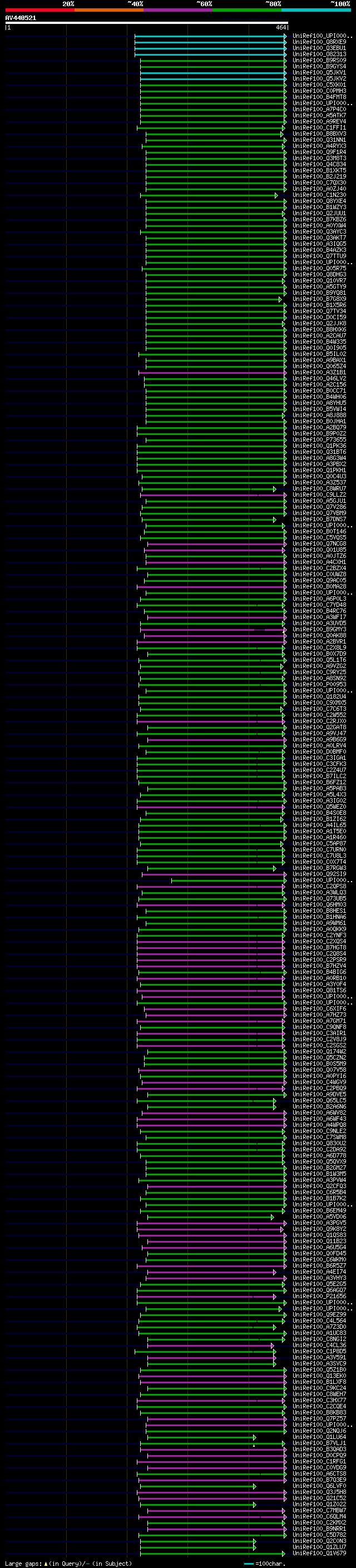Select the query name AV440521

(21, 18)
